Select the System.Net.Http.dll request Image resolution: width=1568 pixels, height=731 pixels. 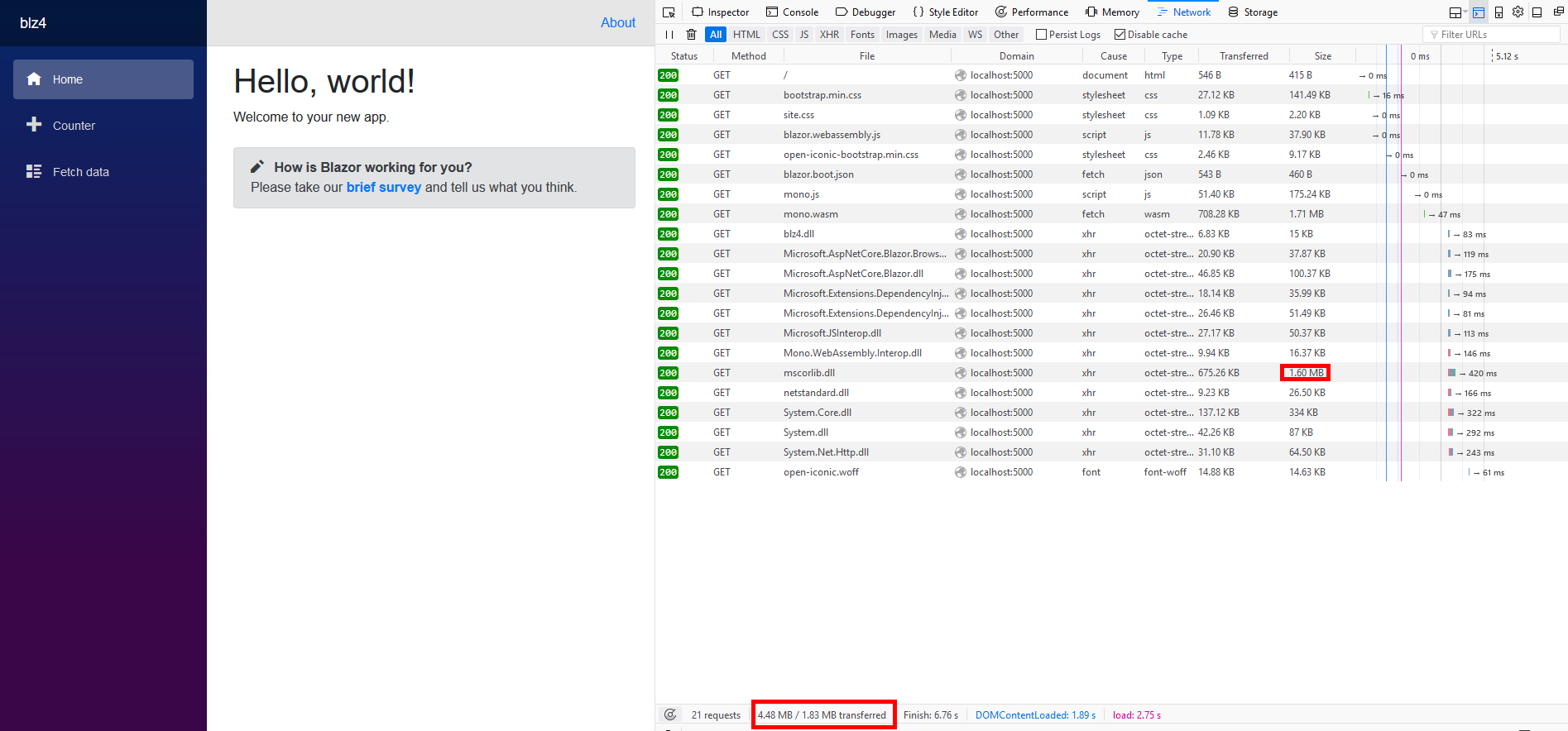1111,452
